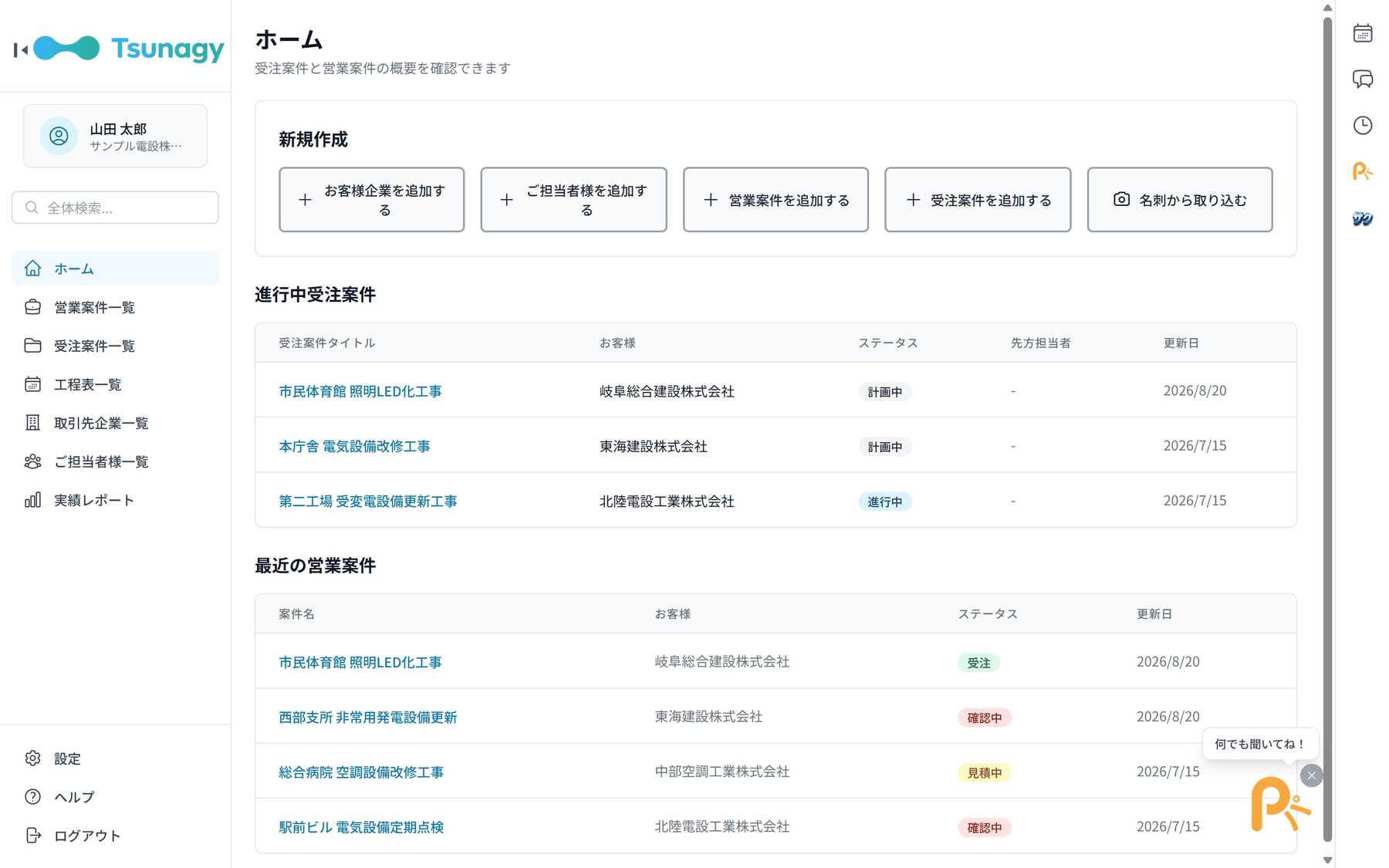Click the 山田 太郎 user profile card

(115, 137)
